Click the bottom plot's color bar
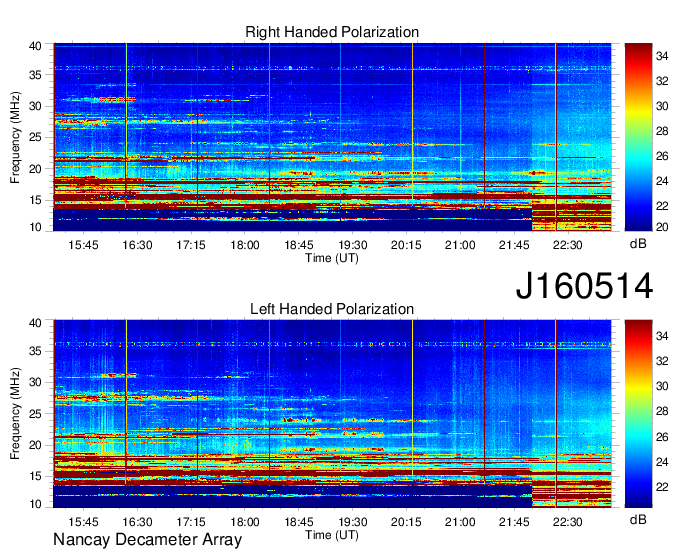 638,414
